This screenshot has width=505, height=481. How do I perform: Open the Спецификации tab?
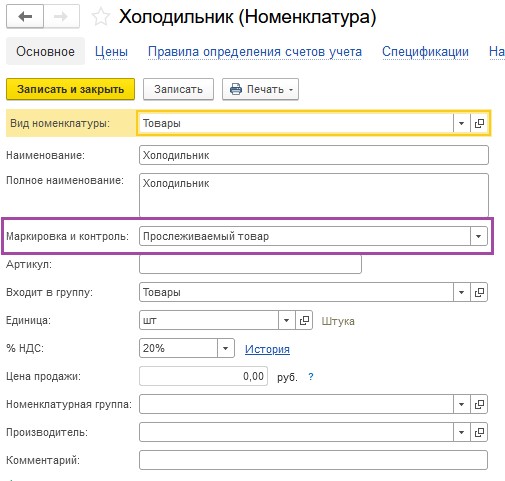pyautogui.click(x=425, y=52)
